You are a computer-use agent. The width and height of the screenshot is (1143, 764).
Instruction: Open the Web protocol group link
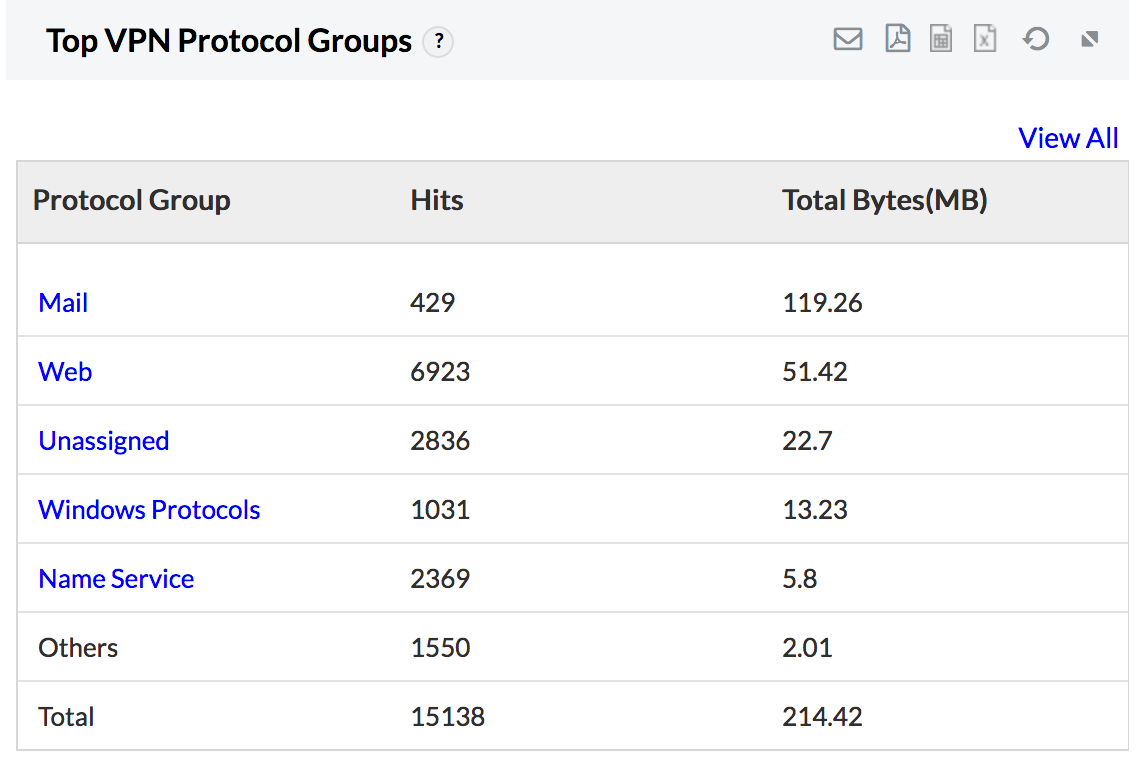pos(65,371)
